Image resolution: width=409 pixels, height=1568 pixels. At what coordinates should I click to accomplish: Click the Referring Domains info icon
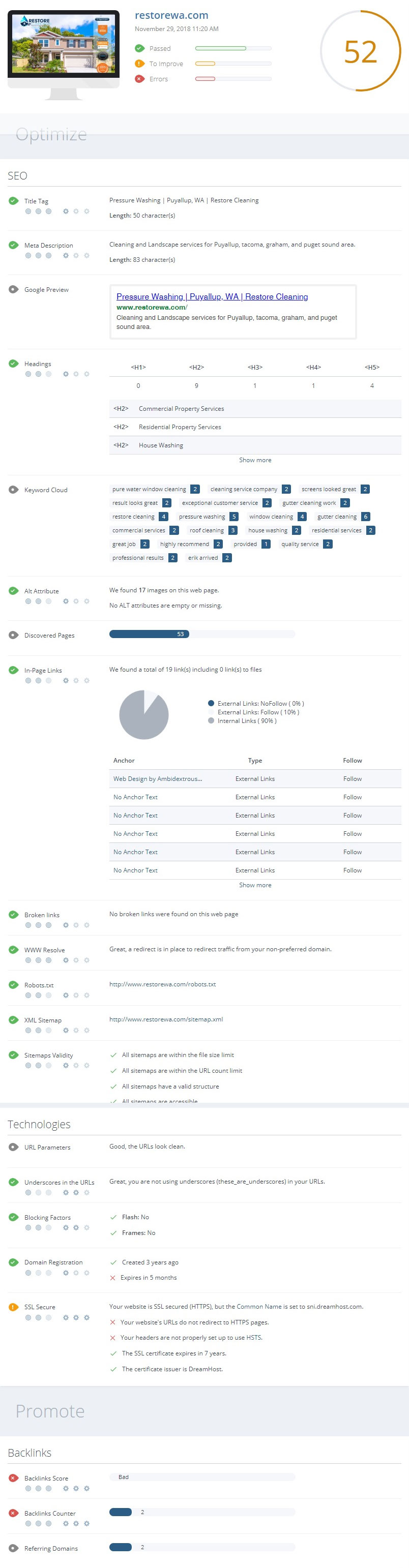coord(13,1549)
